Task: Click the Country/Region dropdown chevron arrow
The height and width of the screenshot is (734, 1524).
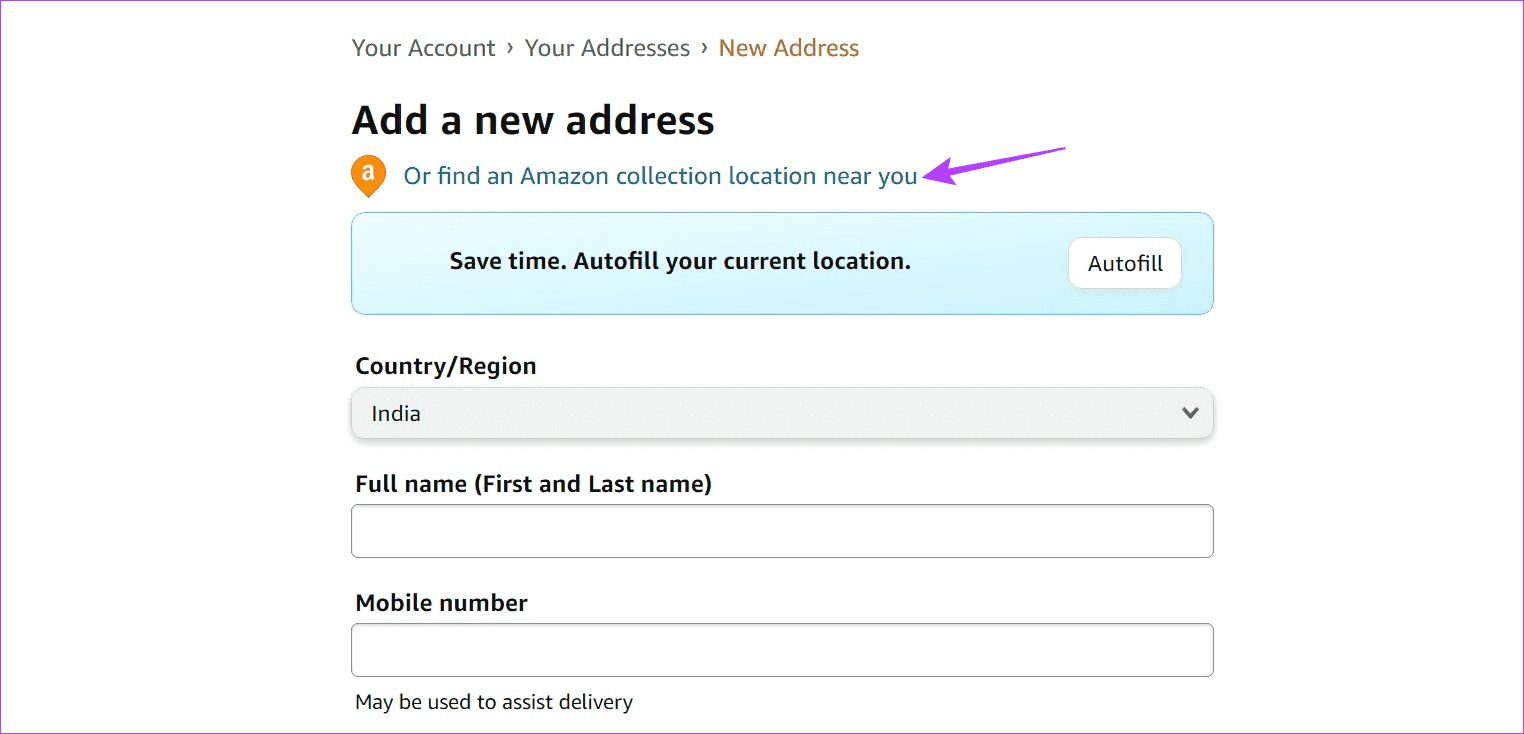Action: coord(1190,413)
